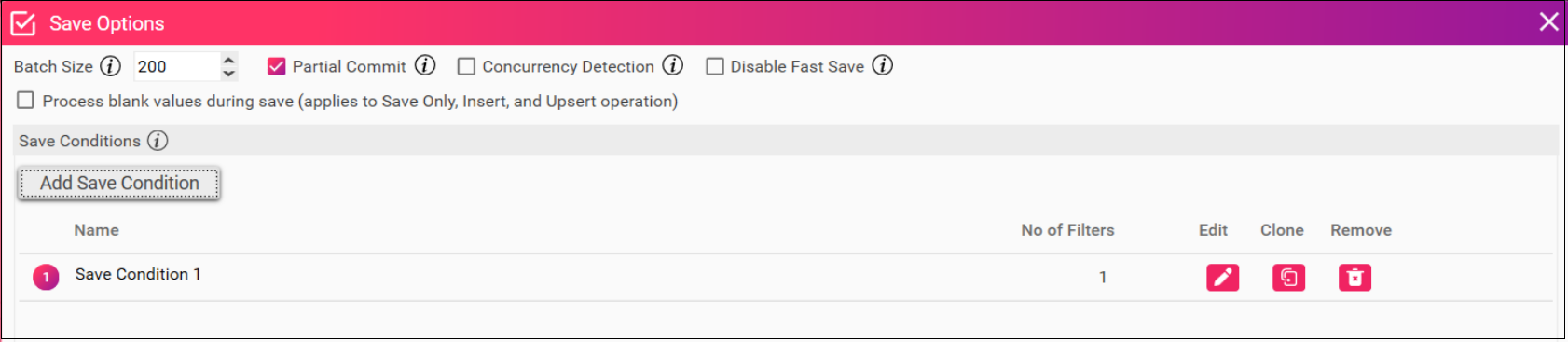Screen dimensions: 1568x342
Task: Enable Concurrency Detection checkbox
Action: 466,66
